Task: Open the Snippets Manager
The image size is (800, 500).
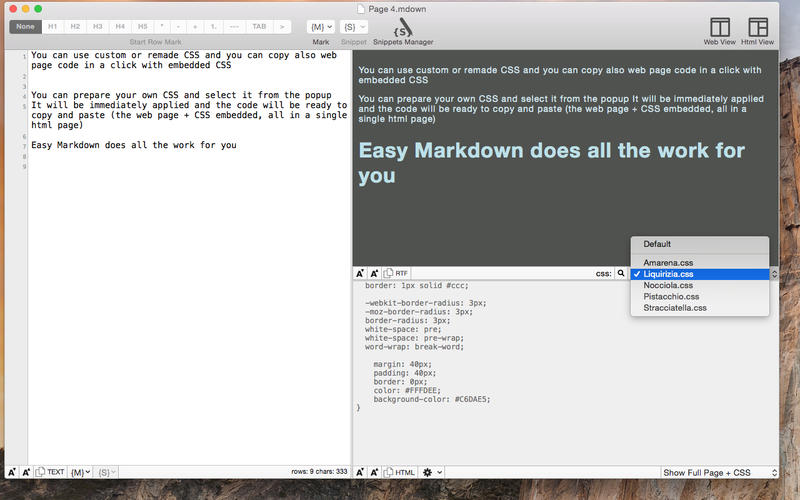Action: tap(403, 32)
